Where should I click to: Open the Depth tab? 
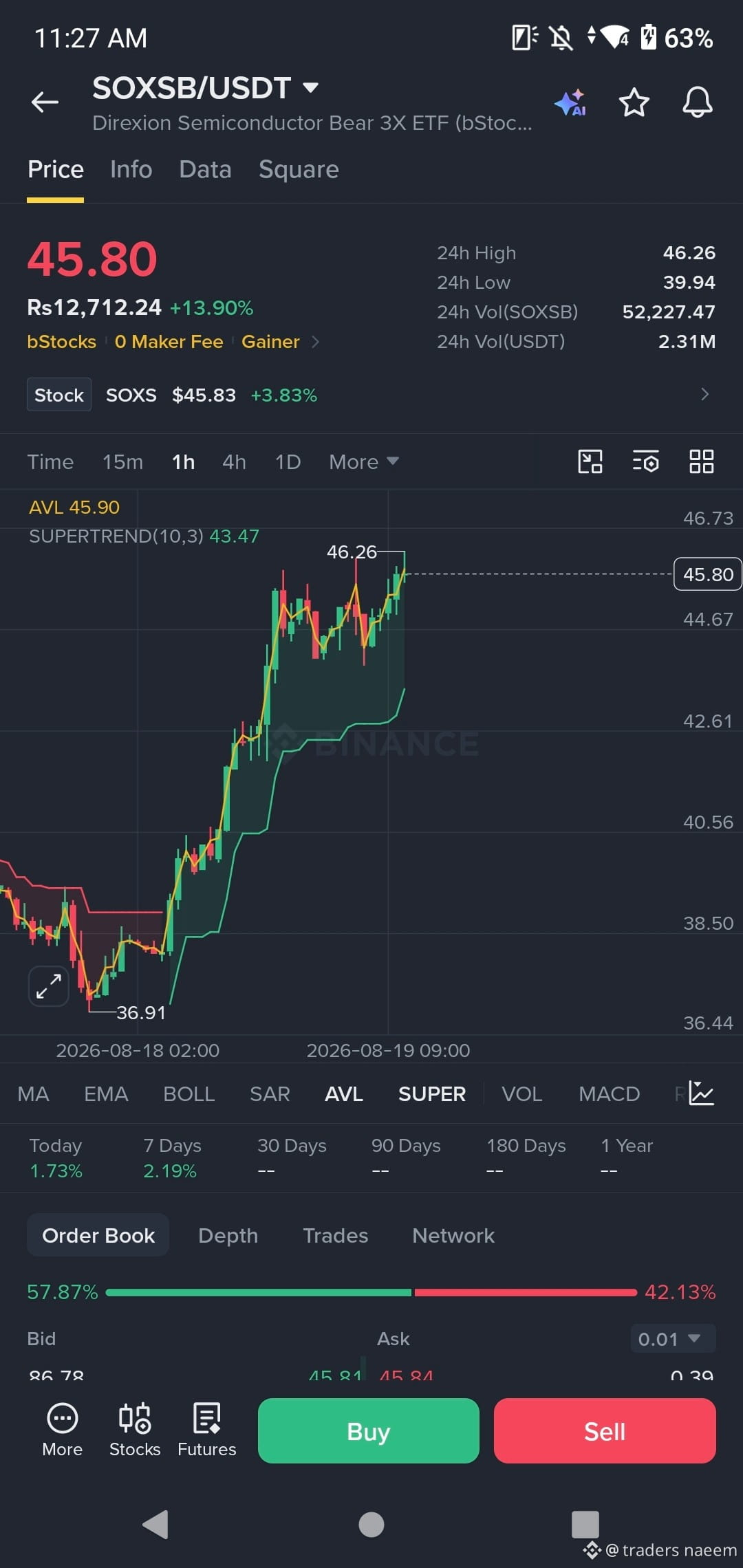click(228, 1235)
